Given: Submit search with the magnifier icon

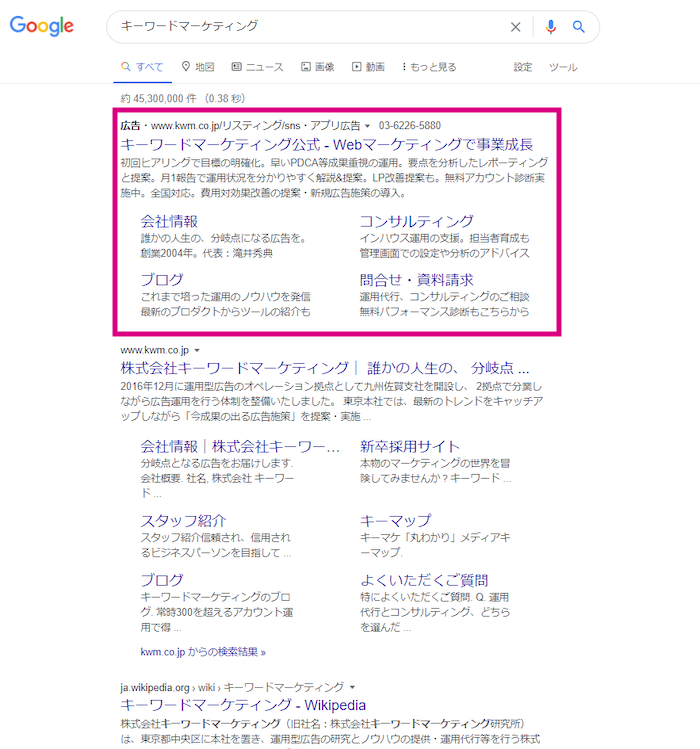Looking at the screenshot, I should (579, 27).
